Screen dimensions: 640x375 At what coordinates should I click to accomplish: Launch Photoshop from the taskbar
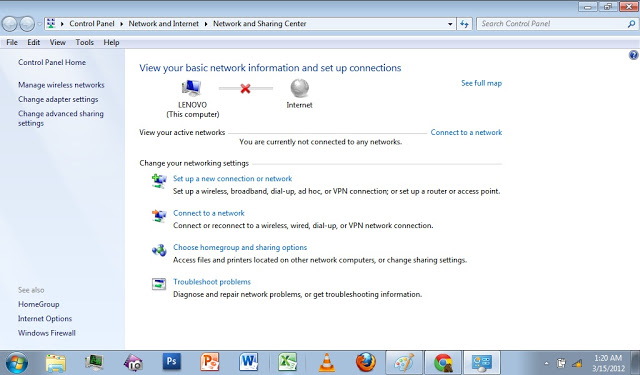(171, 362)
